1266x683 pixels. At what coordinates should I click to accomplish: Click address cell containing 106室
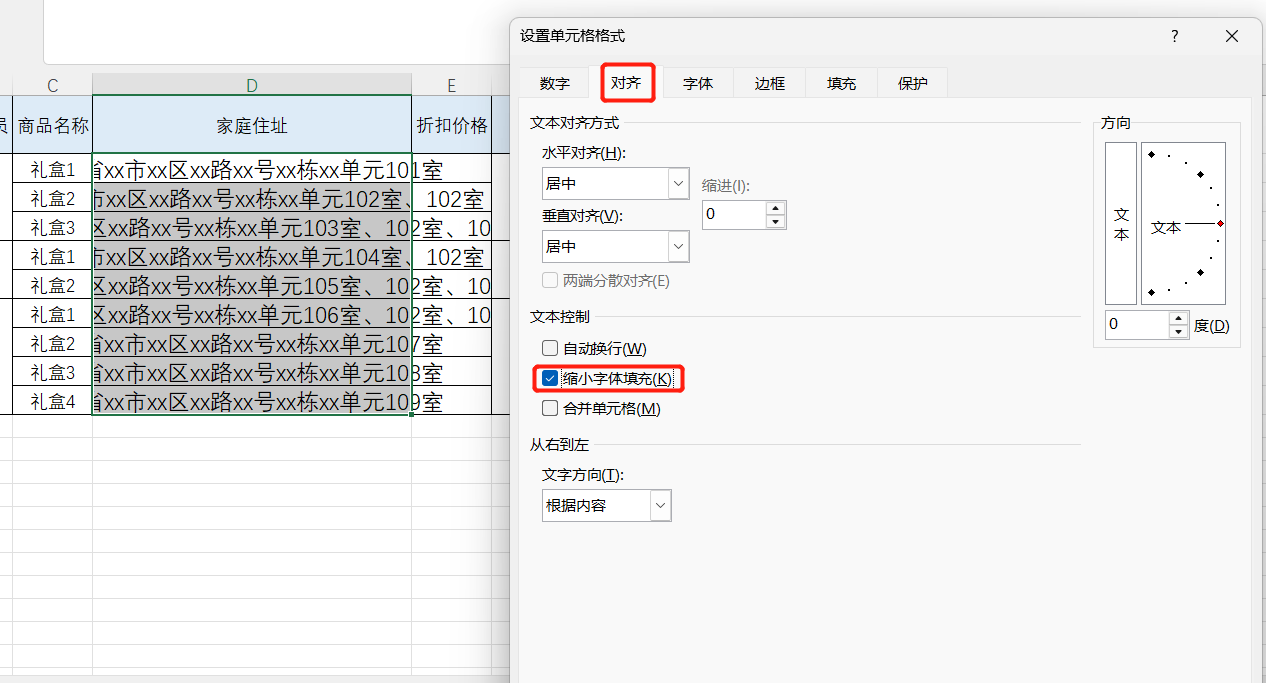click(x=252, y=315)
